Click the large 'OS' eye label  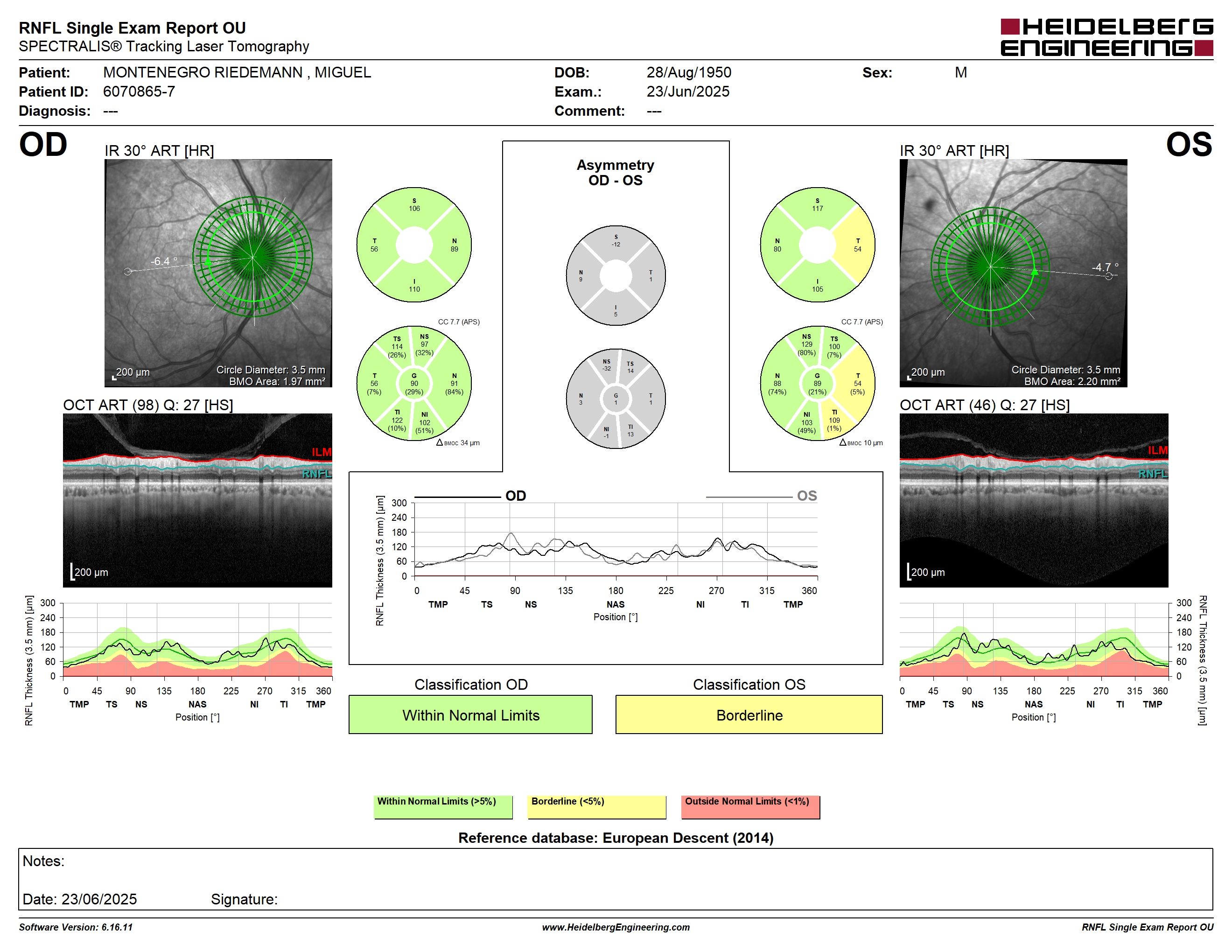coord(1189,144)
